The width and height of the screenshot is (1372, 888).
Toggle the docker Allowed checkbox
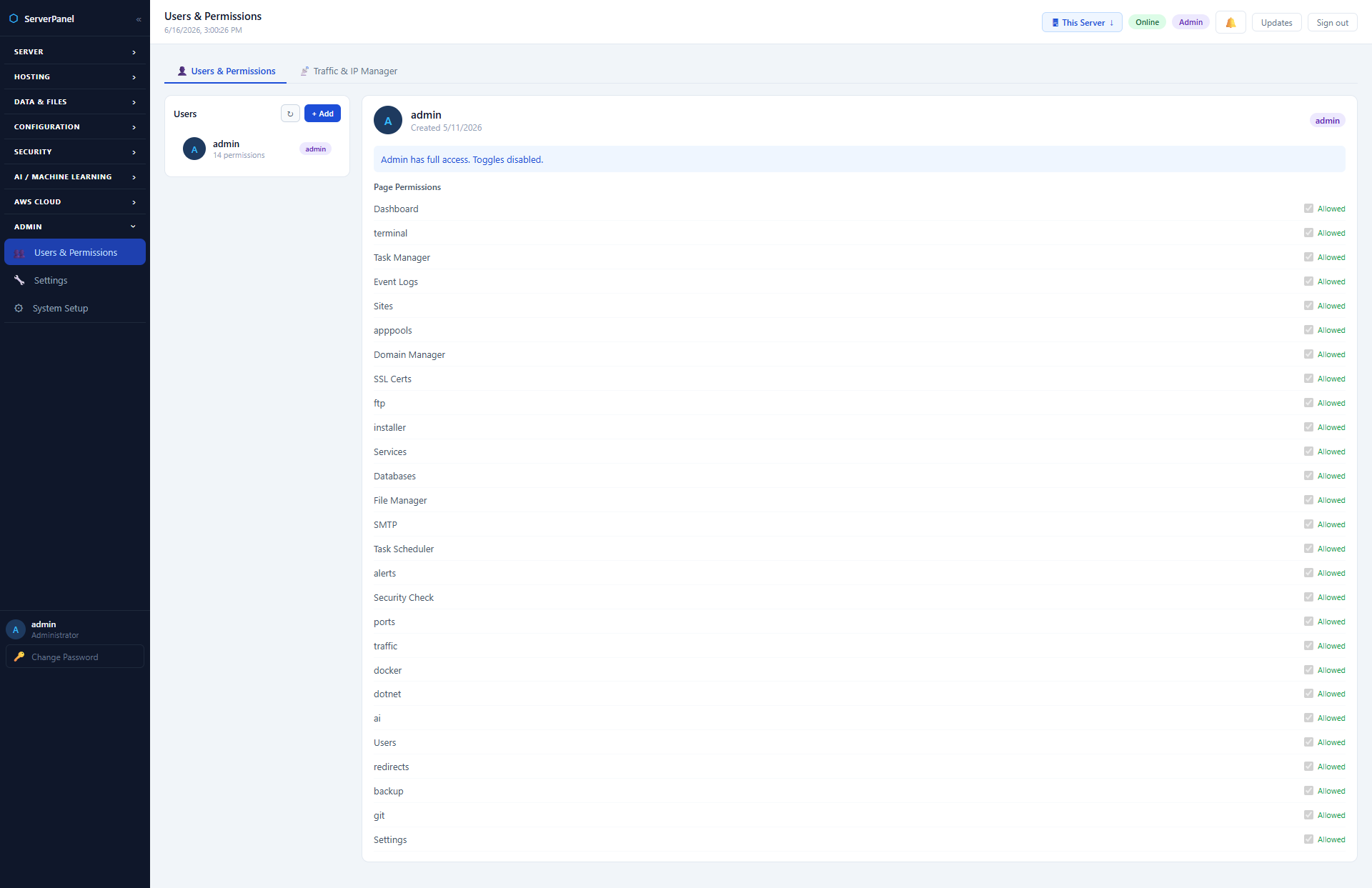pyautogui.click(x=1308, y=670)
